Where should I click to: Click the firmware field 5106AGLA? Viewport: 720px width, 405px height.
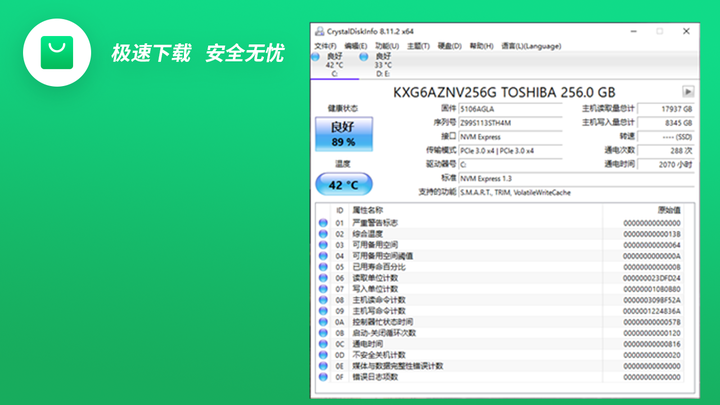pos(511,109)
